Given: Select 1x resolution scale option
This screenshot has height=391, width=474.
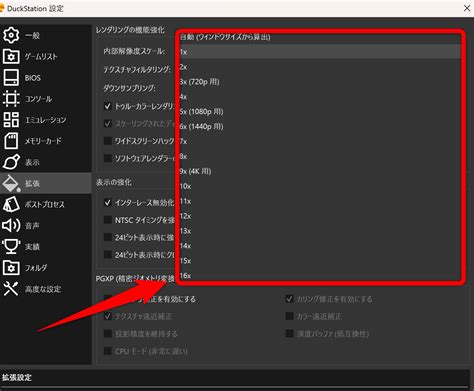Looking at the screenshot, I should click(320, 52).
